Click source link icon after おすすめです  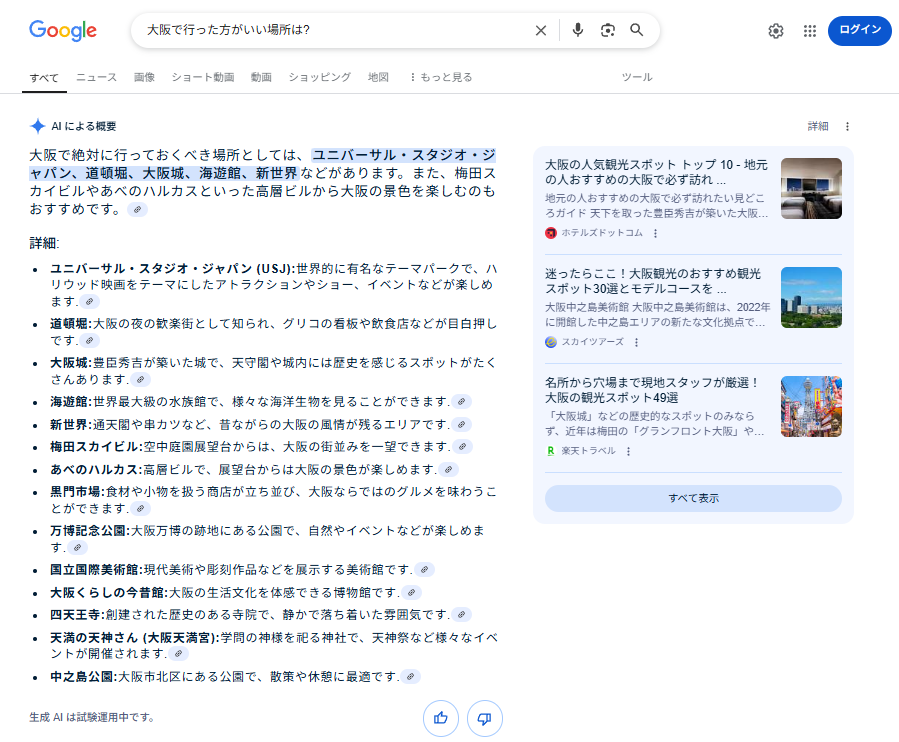tap(138, 210)
